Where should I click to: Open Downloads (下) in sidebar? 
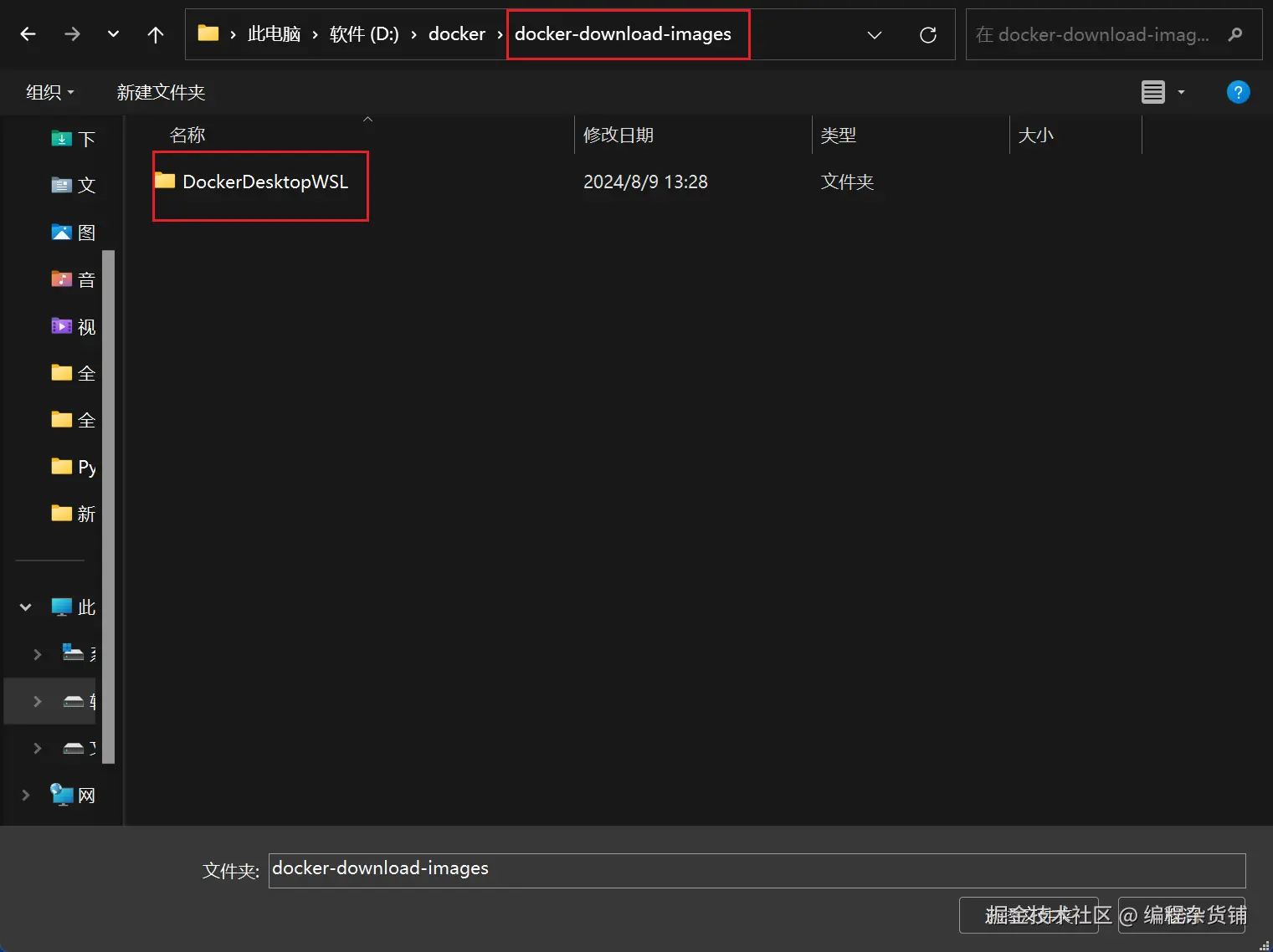(x=74, y=139)
